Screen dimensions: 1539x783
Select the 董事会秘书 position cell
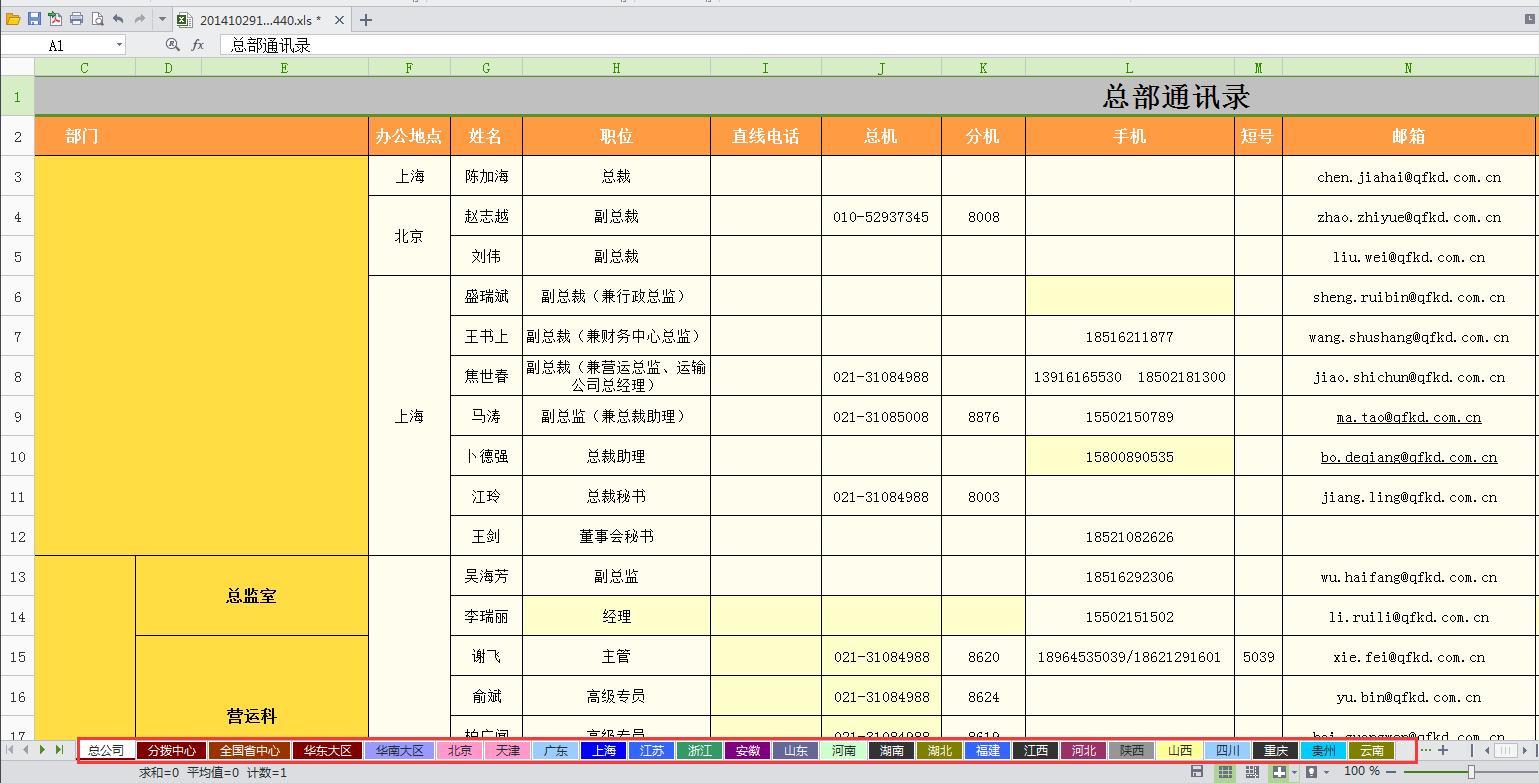coord(616,536)
